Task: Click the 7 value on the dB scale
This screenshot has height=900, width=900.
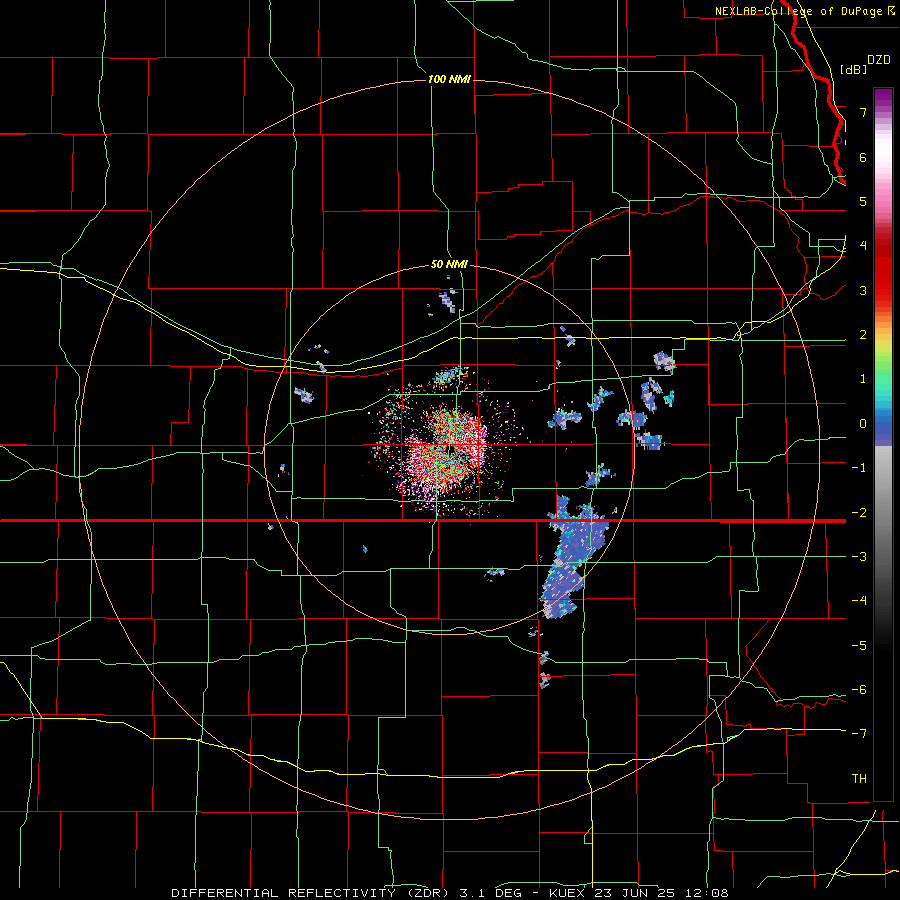Action: [863, 112]
